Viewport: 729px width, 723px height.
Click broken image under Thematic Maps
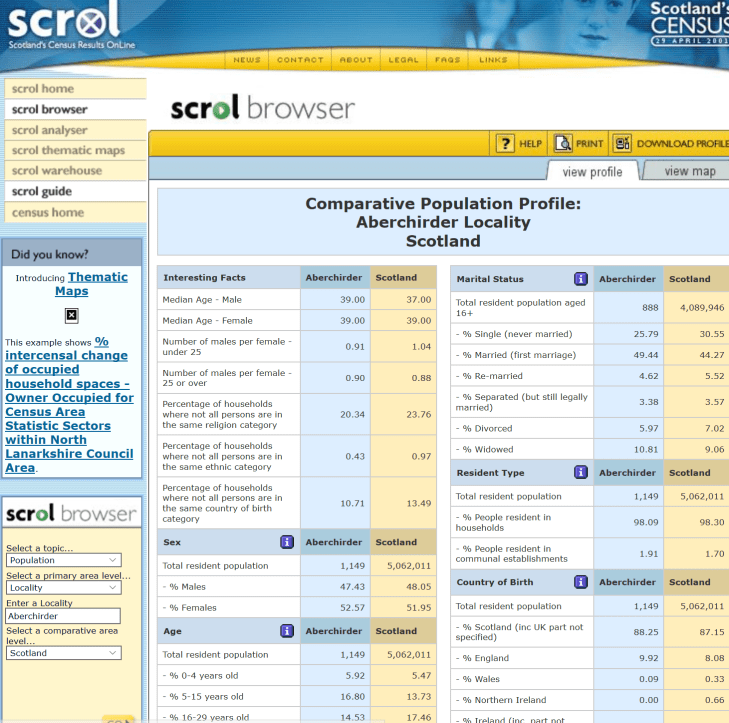pyautogui.click(x=71, y=315)
